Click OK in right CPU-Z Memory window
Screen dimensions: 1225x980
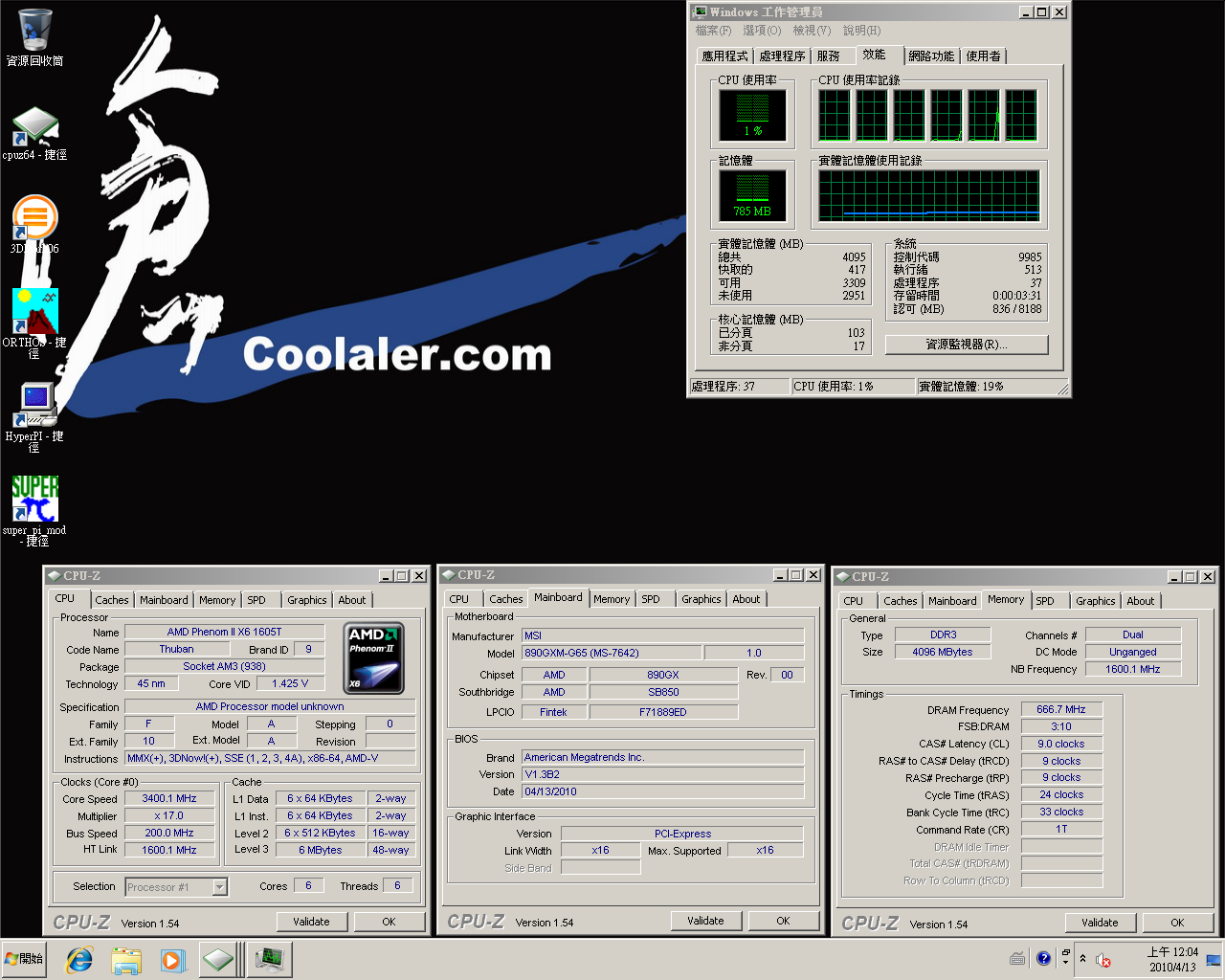(1177, 923)
